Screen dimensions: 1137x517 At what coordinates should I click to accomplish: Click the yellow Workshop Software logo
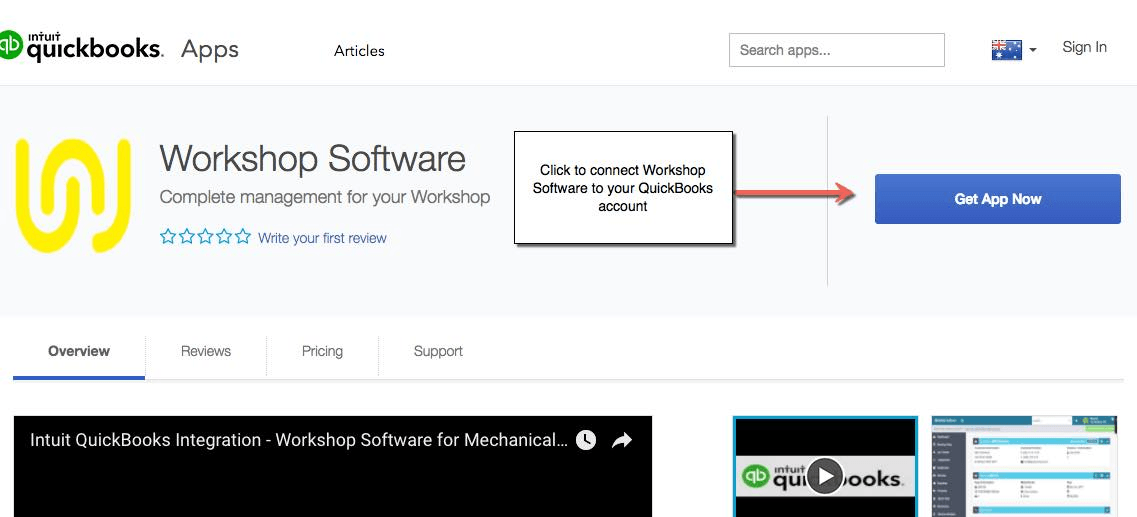pyautogui.click(x=73, y=195)
